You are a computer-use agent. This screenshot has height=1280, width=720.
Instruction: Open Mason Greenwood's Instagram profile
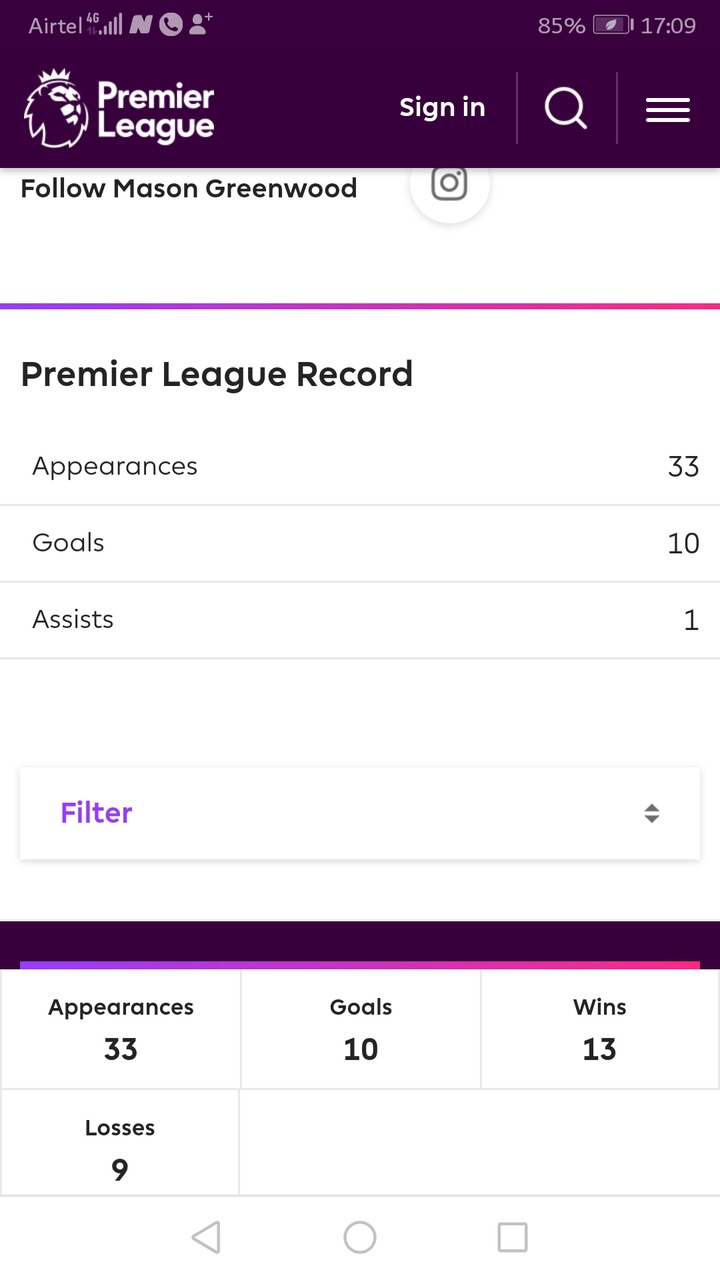(x=449, y=185)
